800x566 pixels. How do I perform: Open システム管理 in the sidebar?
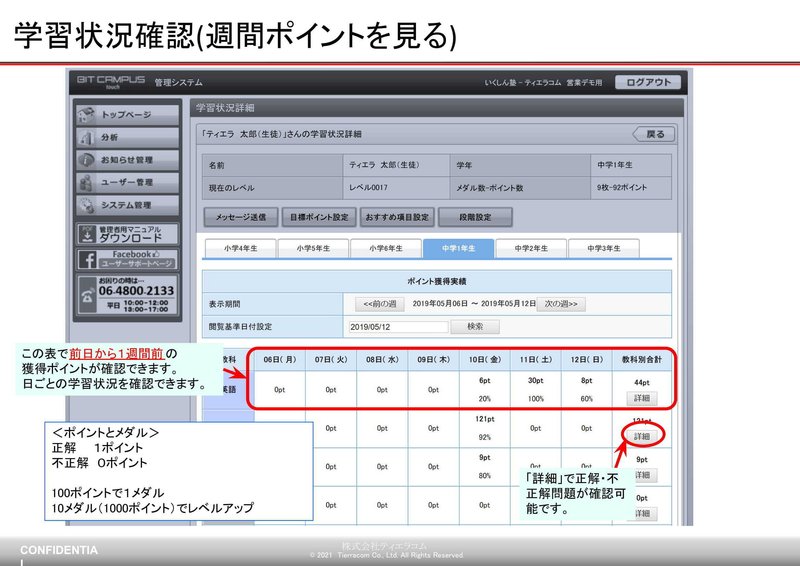(128, 205)
